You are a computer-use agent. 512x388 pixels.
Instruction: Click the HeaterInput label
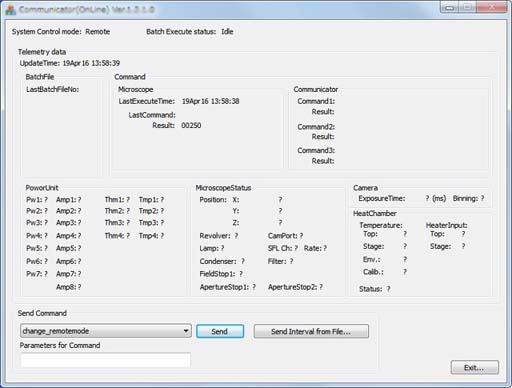click(x=446, y=225)
